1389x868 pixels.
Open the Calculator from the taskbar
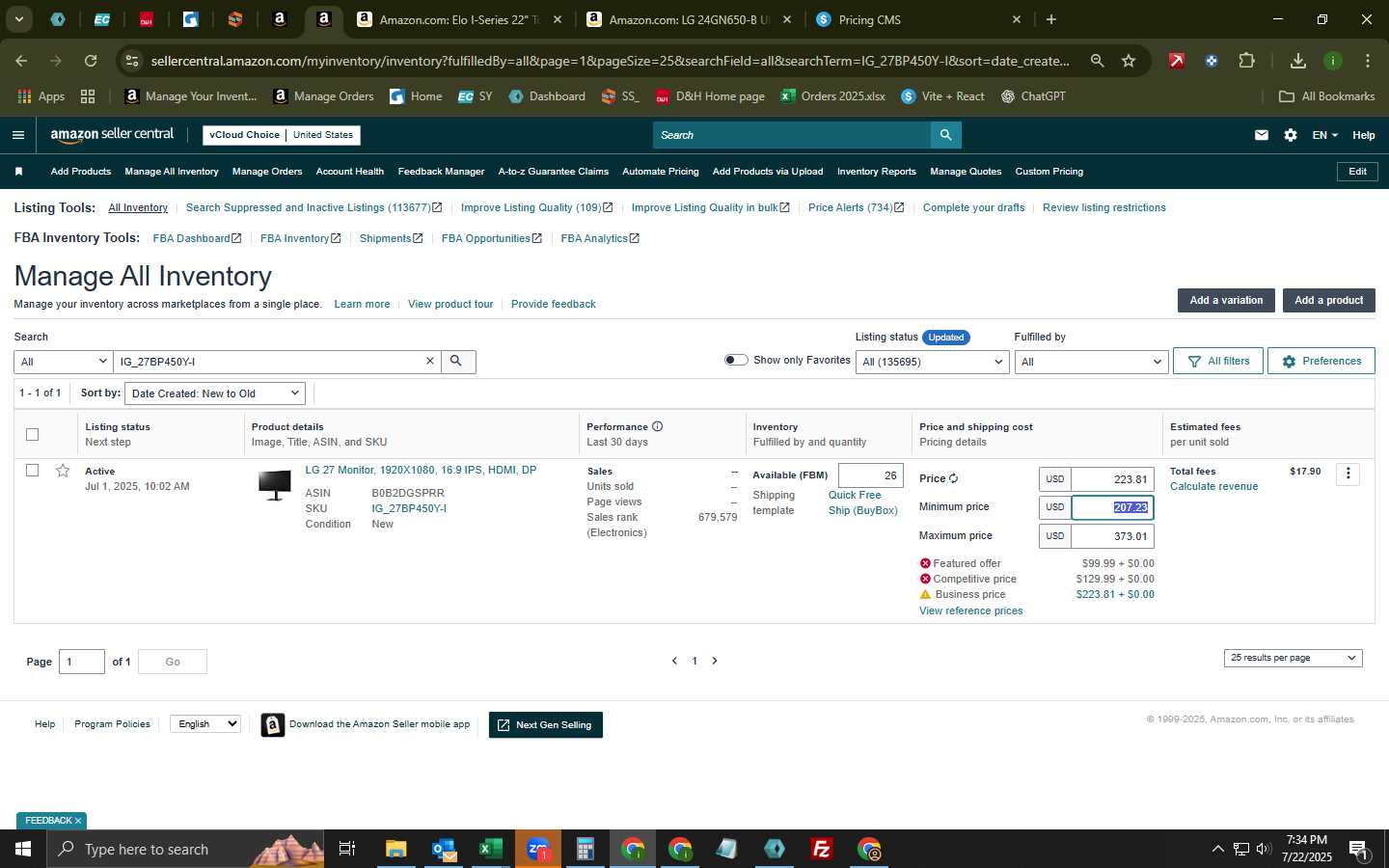pos(585,849)
